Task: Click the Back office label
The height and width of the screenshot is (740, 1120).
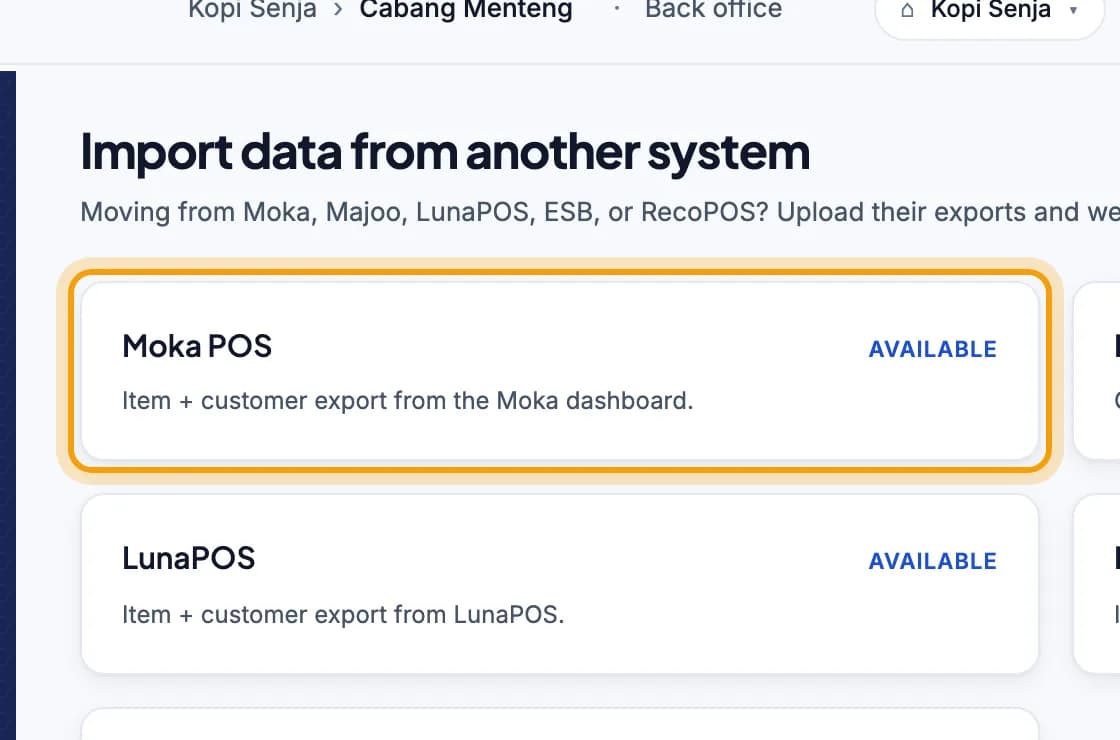Action: tap(713, 9)
